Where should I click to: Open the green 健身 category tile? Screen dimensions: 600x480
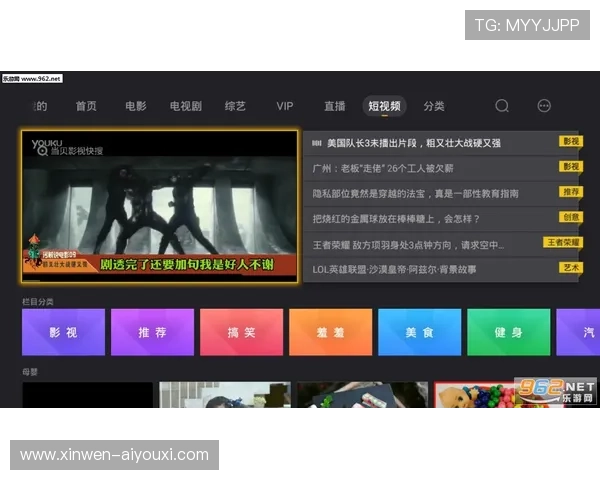(509, 332)
